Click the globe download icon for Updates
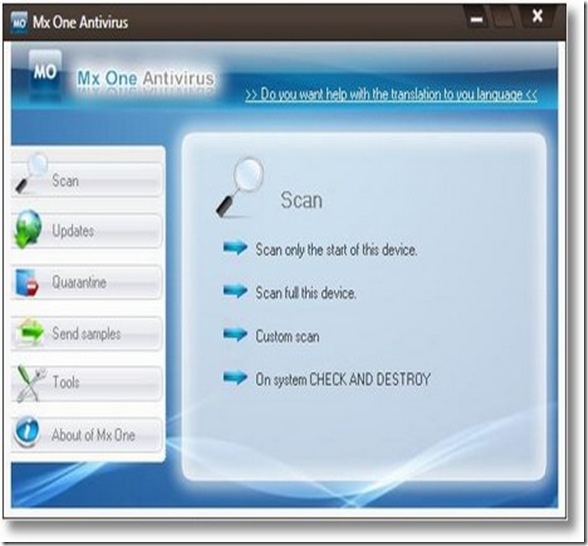Viewport: 588px width, 546px height. 28,229
